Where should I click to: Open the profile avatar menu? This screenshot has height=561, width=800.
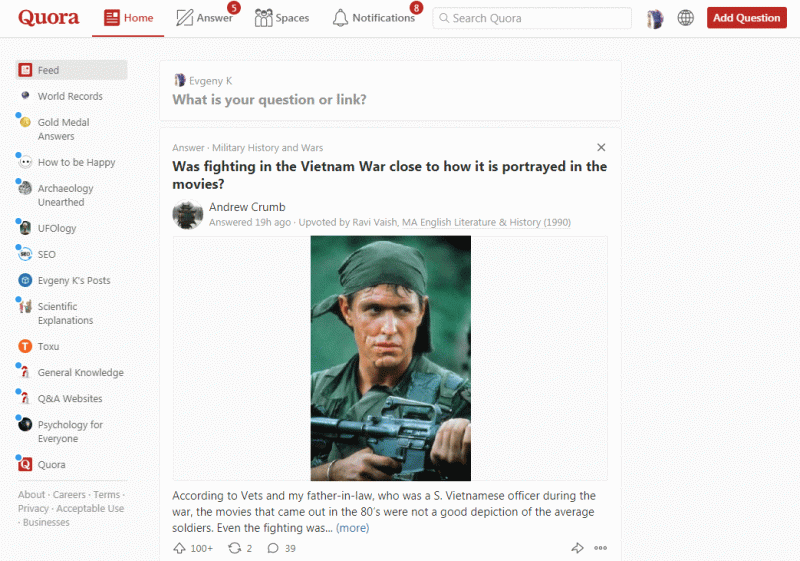click(x=655, y=19)
